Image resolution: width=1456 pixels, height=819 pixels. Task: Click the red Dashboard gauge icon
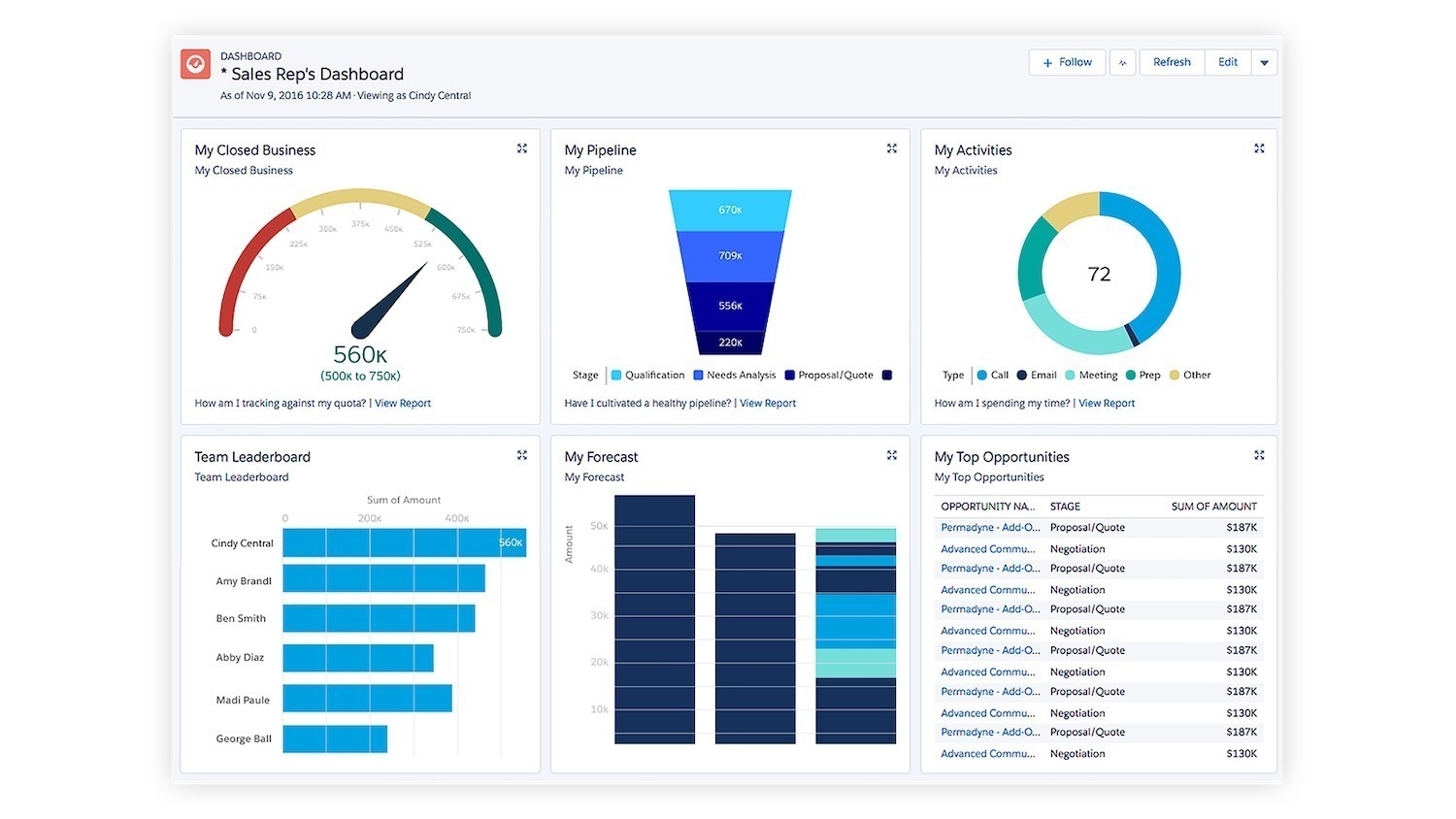(195, 64)
